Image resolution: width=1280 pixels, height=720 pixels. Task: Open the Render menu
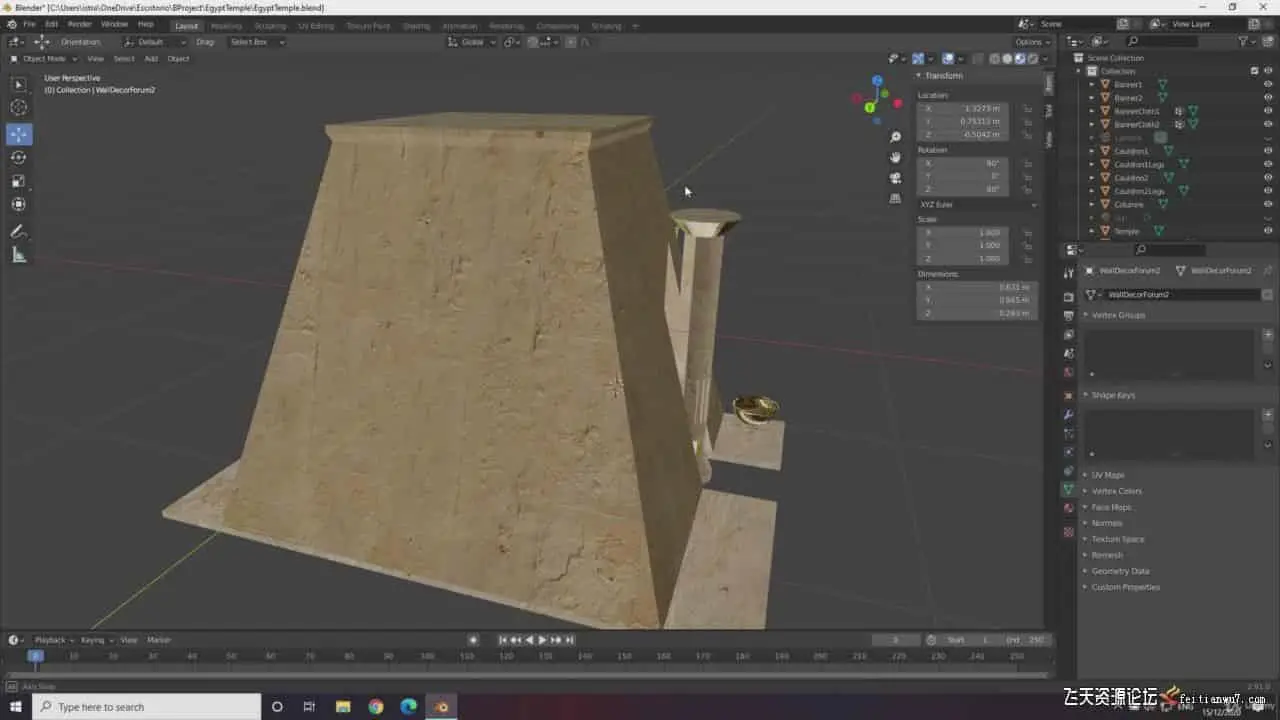pyautogui.click(x=79, y=24)
